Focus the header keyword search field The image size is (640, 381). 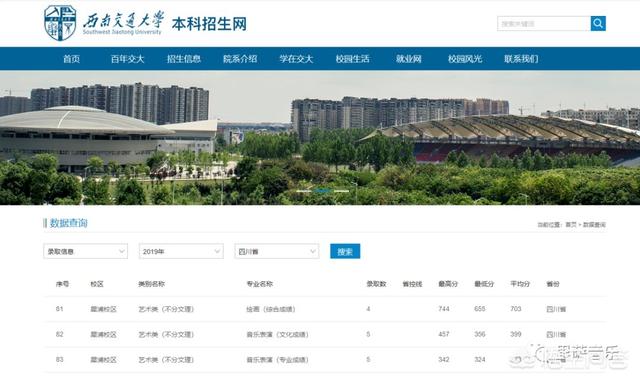(x=544, y=24)
